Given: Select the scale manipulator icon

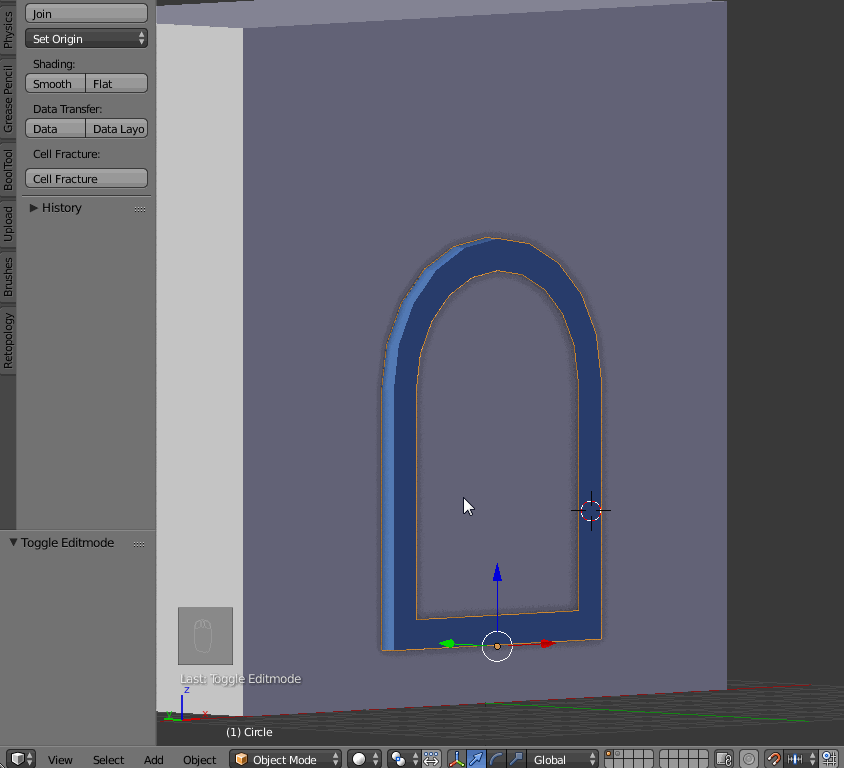Looking at the screenshot, I should click(516, 759).
